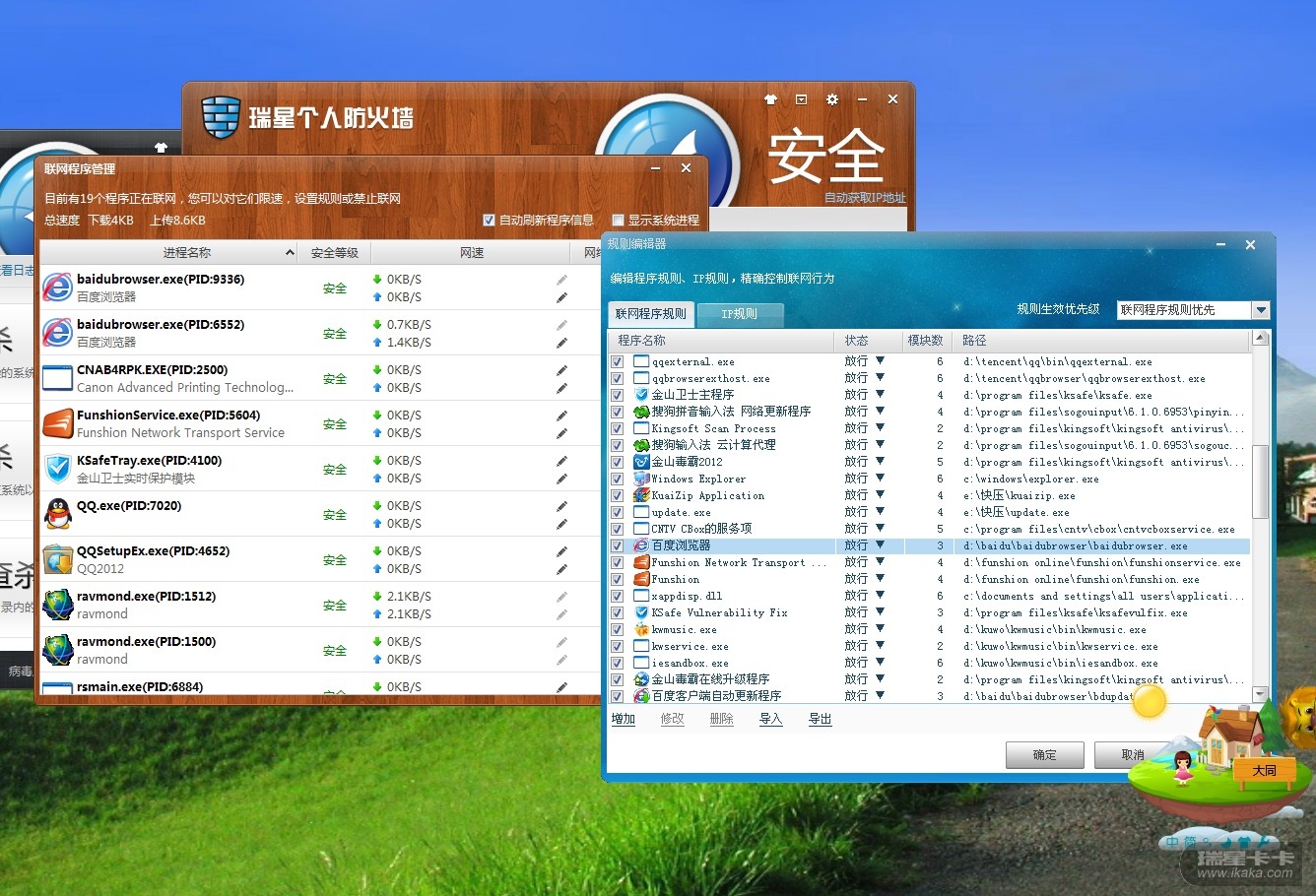This screenshot has height=896, width=1316.
Task: Enable the 显示系统进程 checkbox
Action: click(618, 220)
